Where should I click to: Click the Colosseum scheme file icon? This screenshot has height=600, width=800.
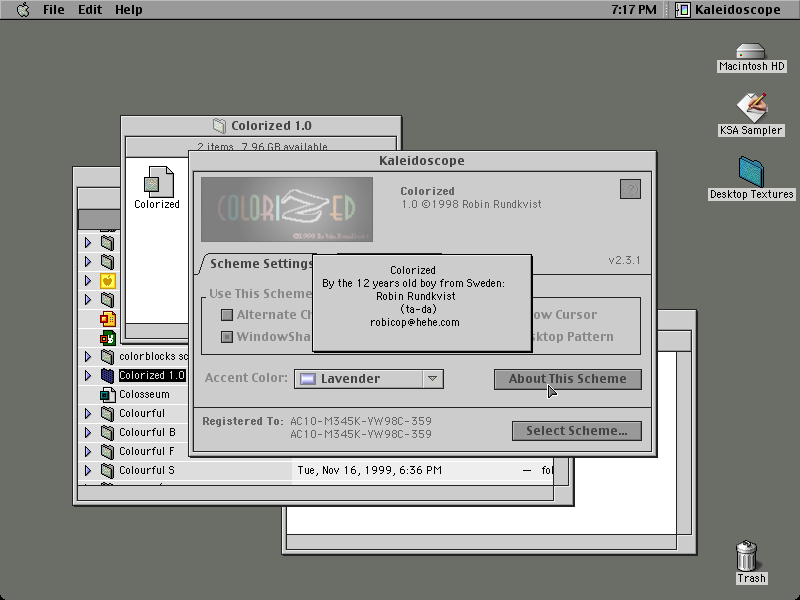tap(108, 394)
